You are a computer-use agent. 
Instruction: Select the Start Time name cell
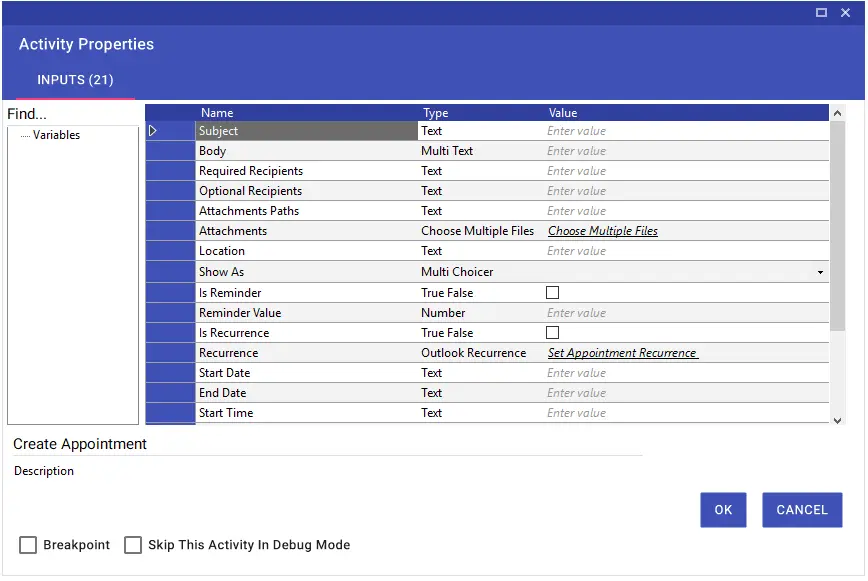click(x=307, y=413)
